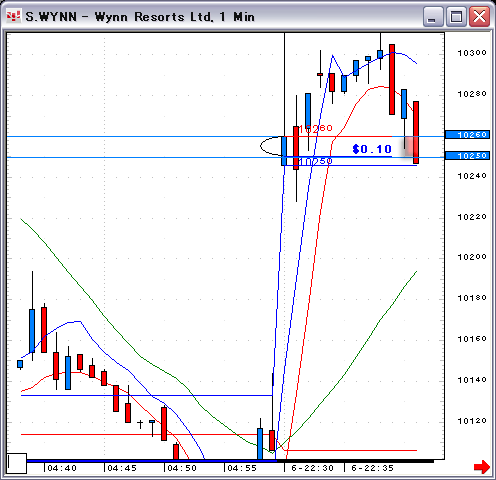
Task: Select the 6-22:30 time axis label
Action: [x=312, y=468]
